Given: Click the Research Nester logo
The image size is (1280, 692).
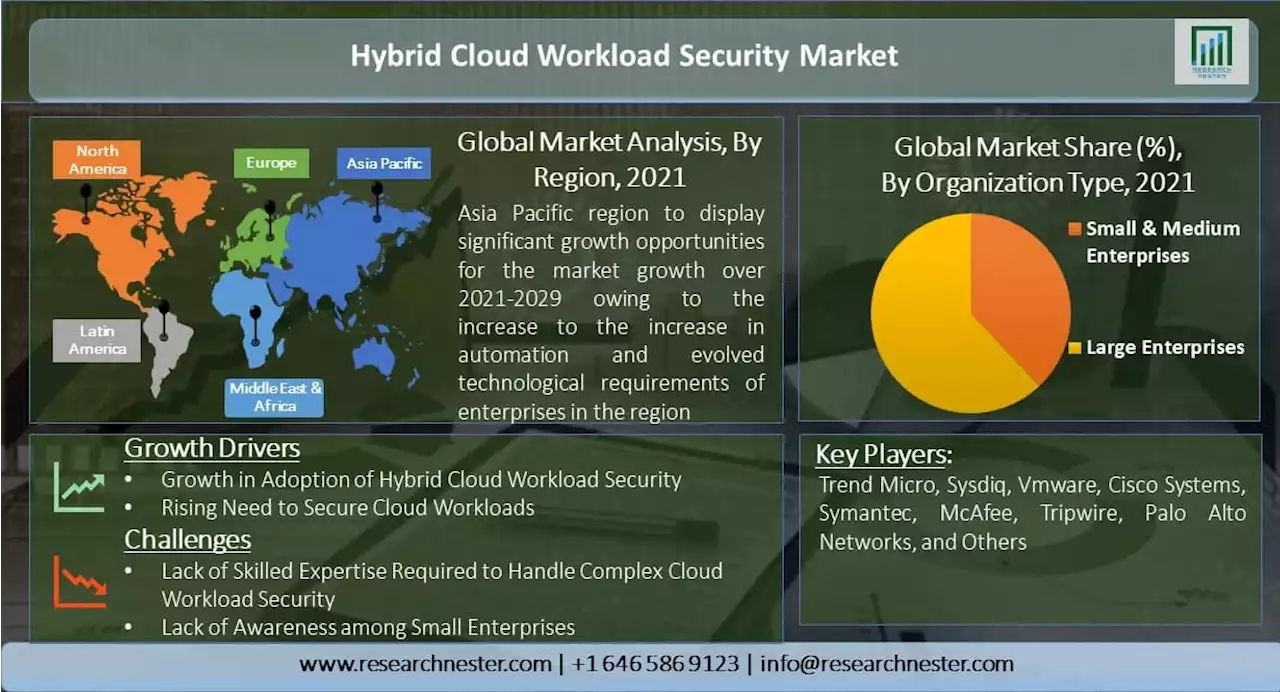Looking at the screenshot, I should 1211,51.
